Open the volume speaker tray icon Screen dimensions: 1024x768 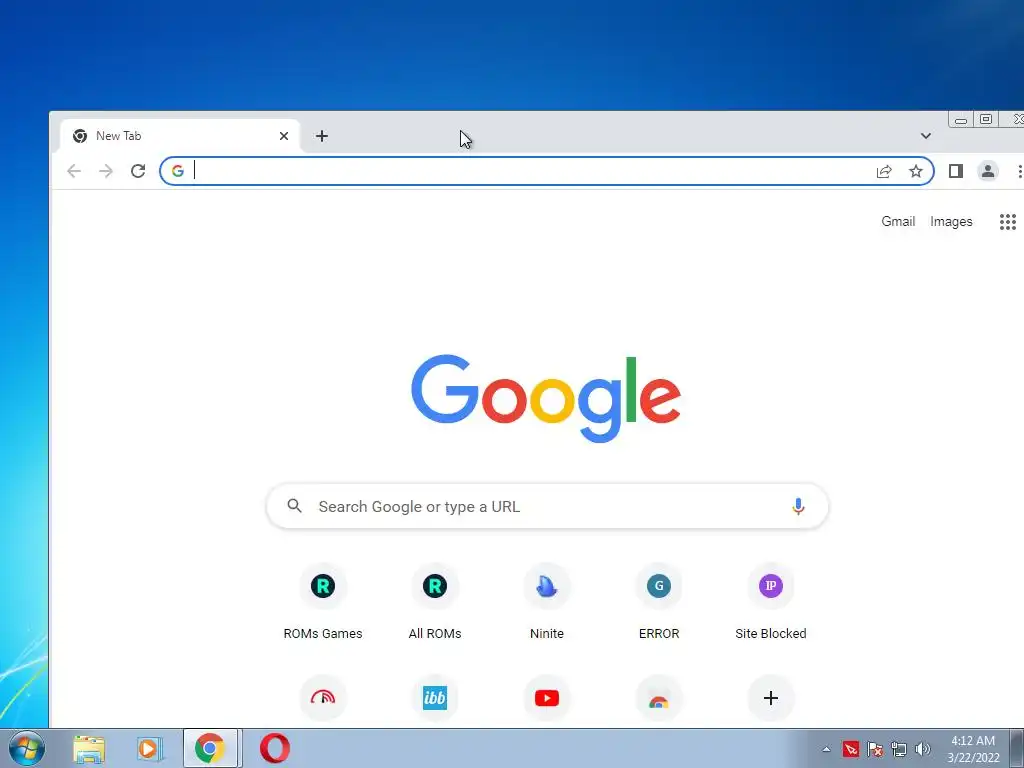922,749
